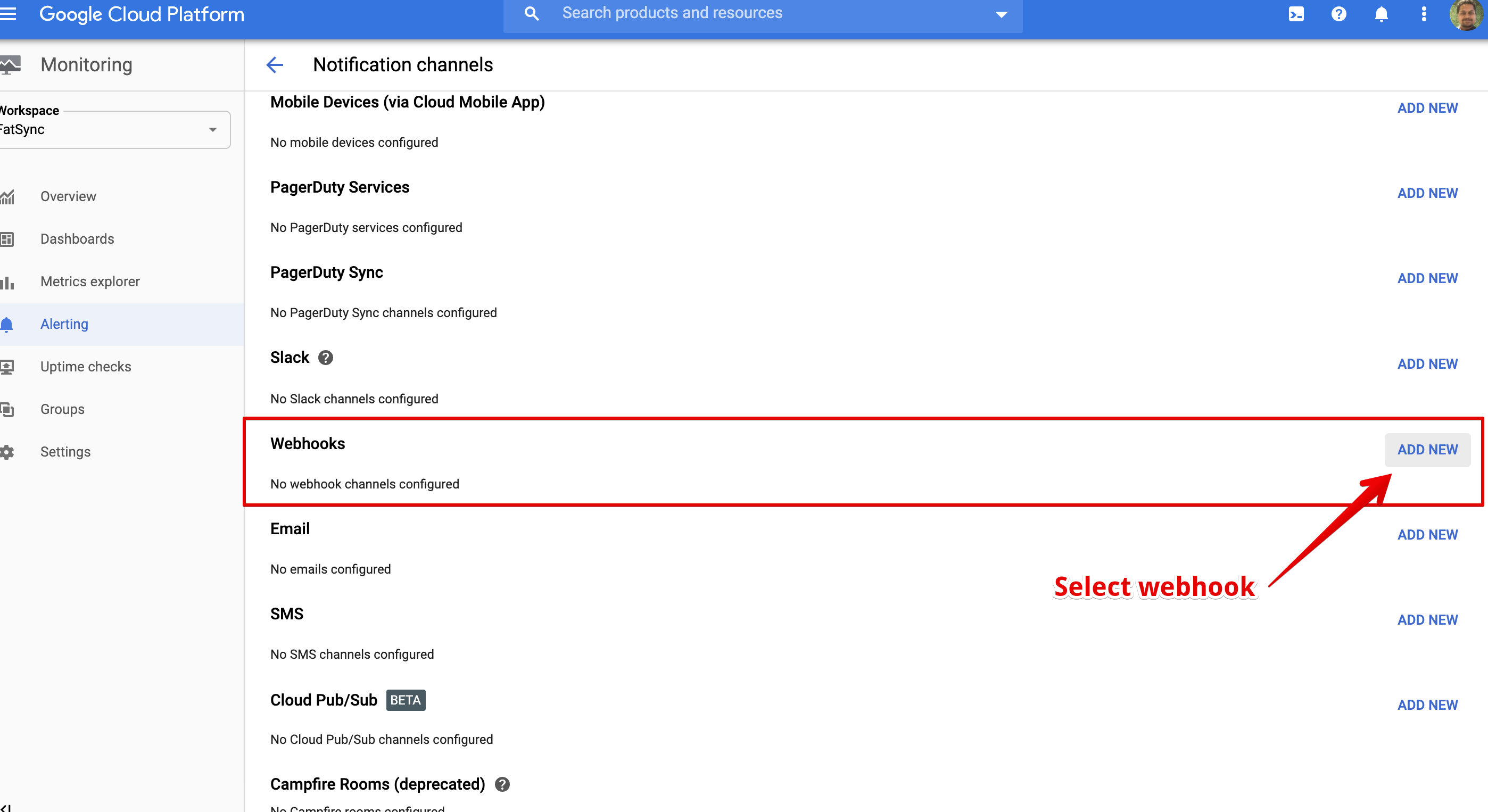Open the help question mark menu
Screen dimensions: 1488x812
[1338, 14]
